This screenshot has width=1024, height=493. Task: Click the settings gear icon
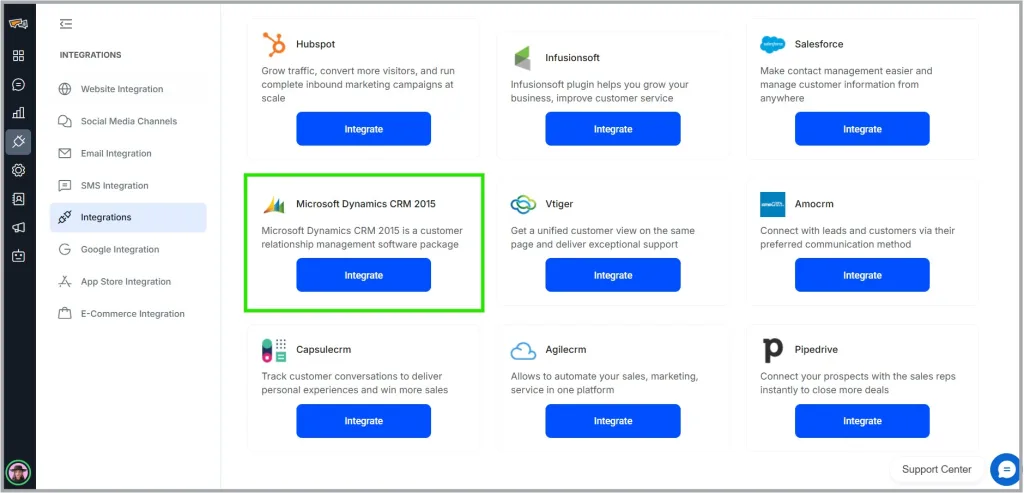pyautogui.click(x=18, y=170)
